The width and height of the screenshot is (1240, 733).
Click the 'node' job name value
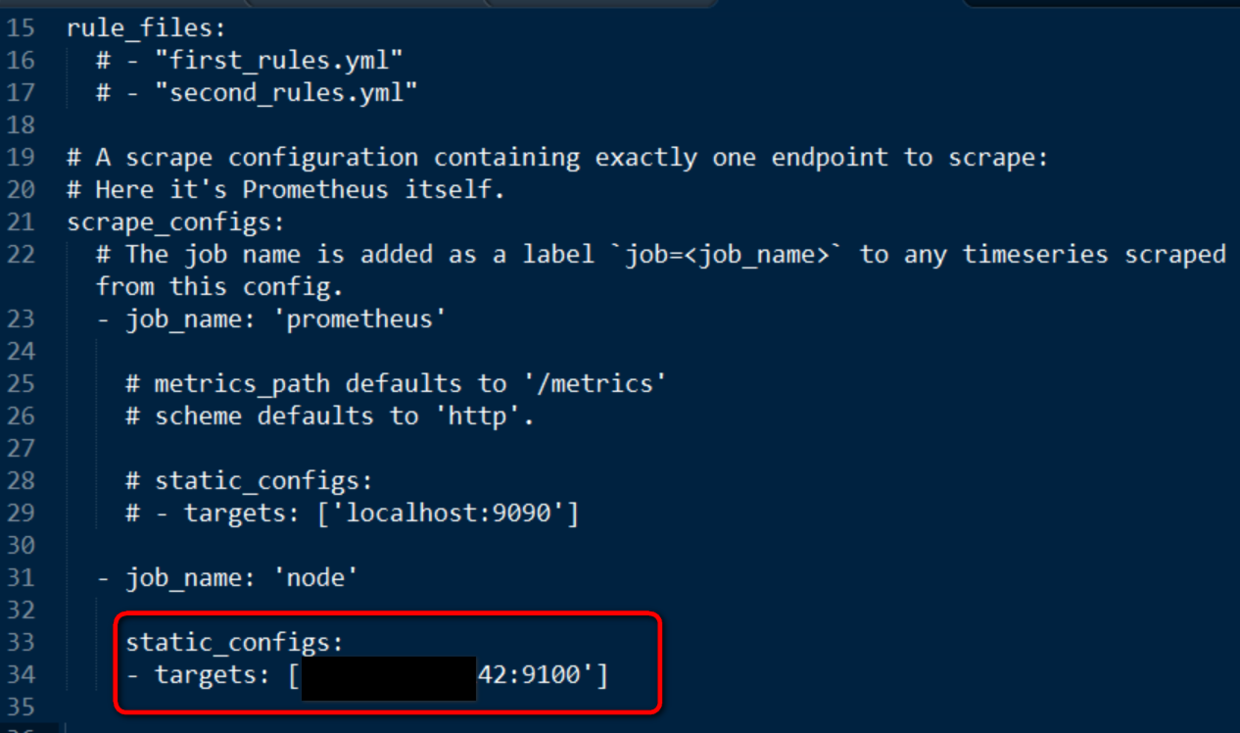coord(315,578)
